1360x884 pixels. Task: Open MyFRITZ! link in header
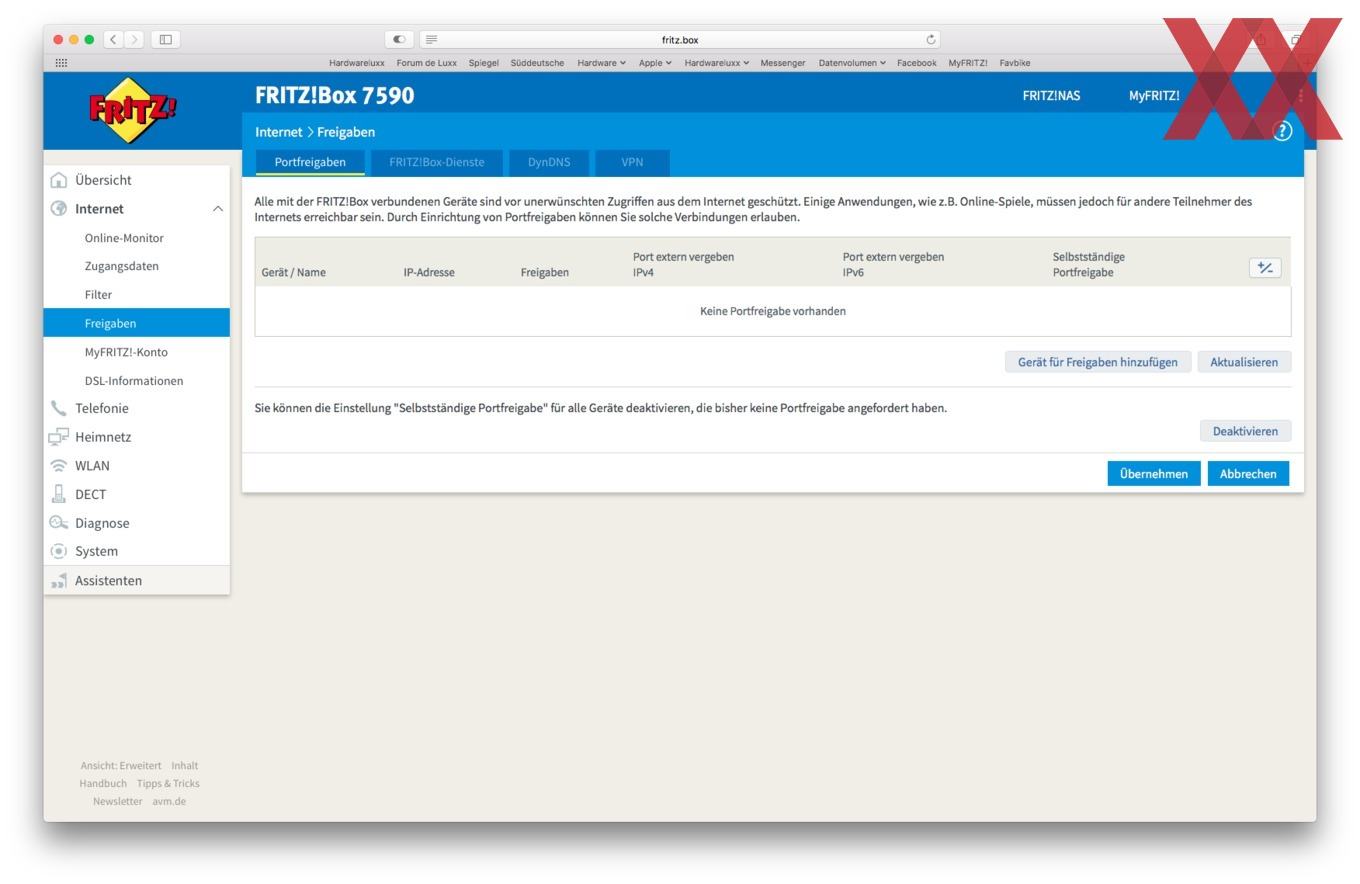(1154, 96)
